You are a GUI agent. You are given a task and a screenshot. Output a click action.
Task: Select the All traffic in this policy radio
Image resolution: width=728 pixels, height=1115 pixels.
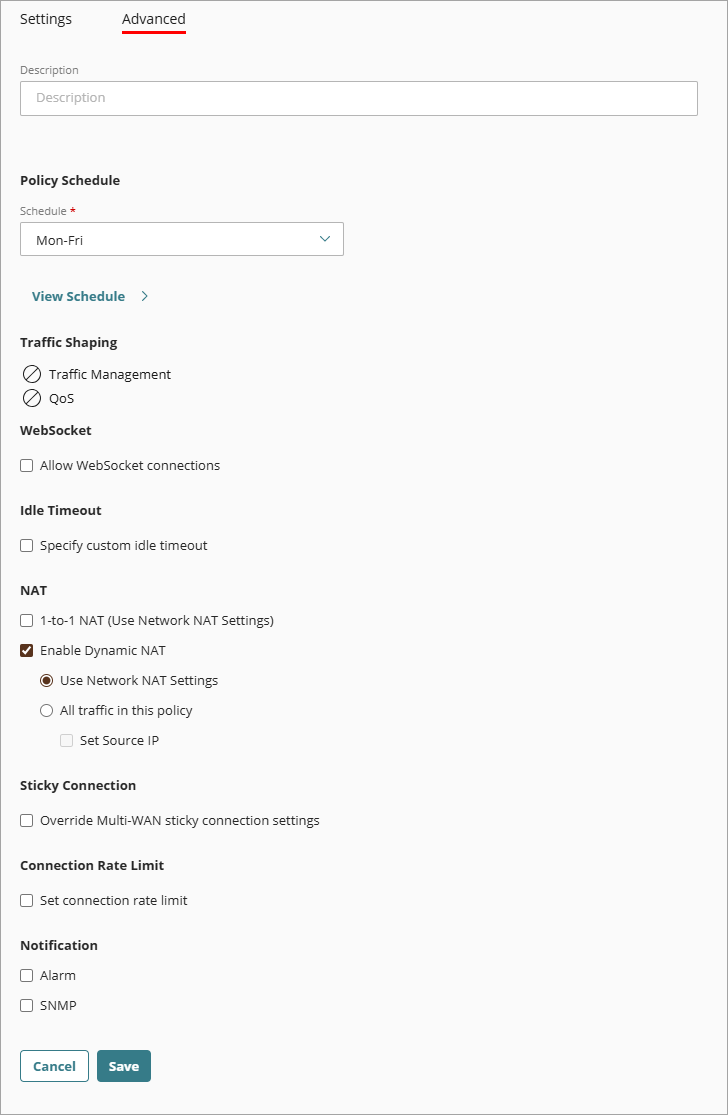pyautogui.click(x=46, y=710)
